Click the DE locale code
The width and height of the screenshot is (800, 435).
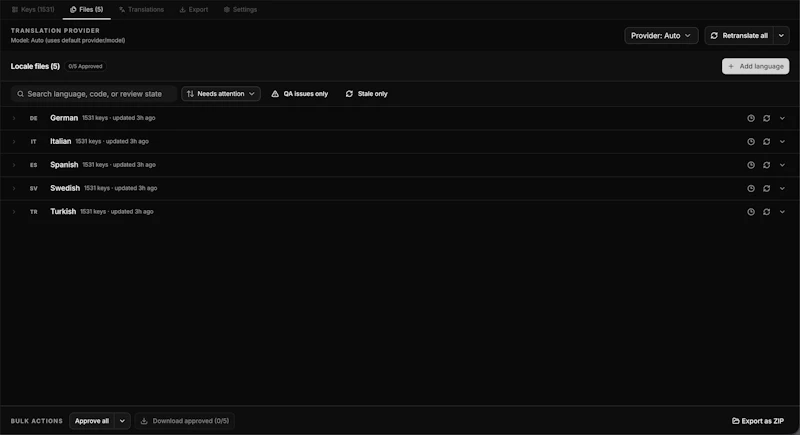[x=34, y=118]
